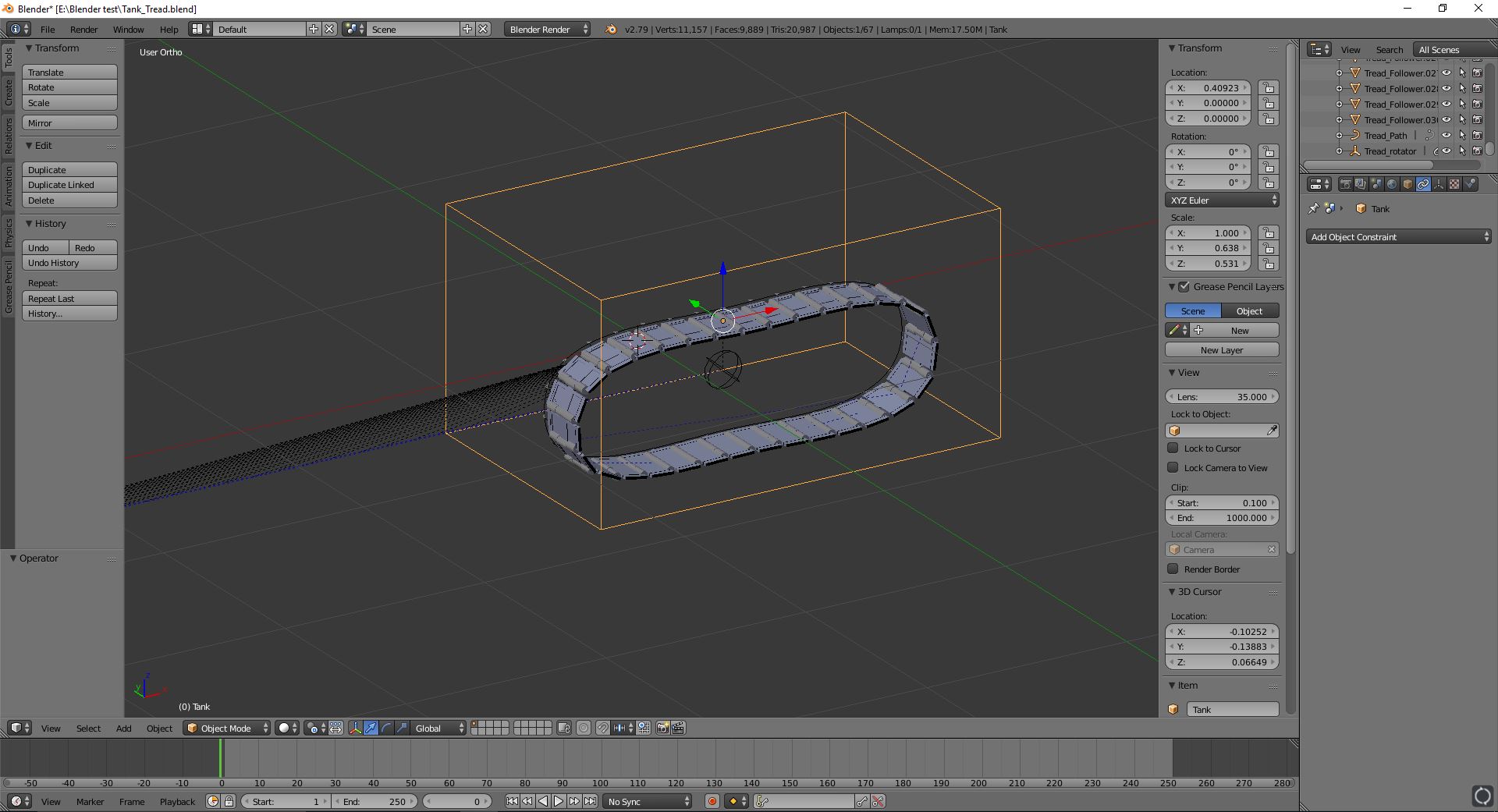Select the rotate manipulator arc icon
1498x812 pixels.
coord(386,728)
